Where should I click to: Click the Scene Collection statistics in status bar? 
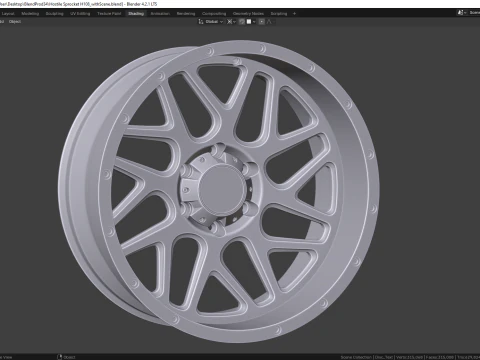[356, 357]
